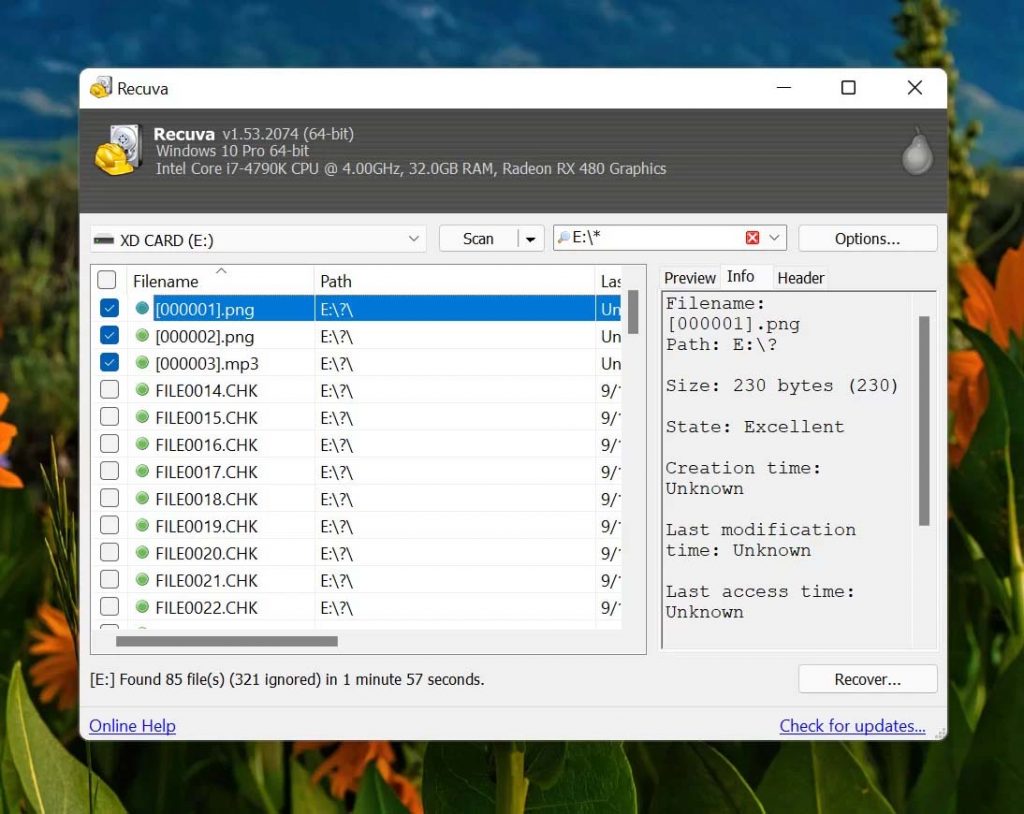This screenshot has width=1024, height=814.
Task: Expand the filename filter dropdown
Action: (773, 237)
